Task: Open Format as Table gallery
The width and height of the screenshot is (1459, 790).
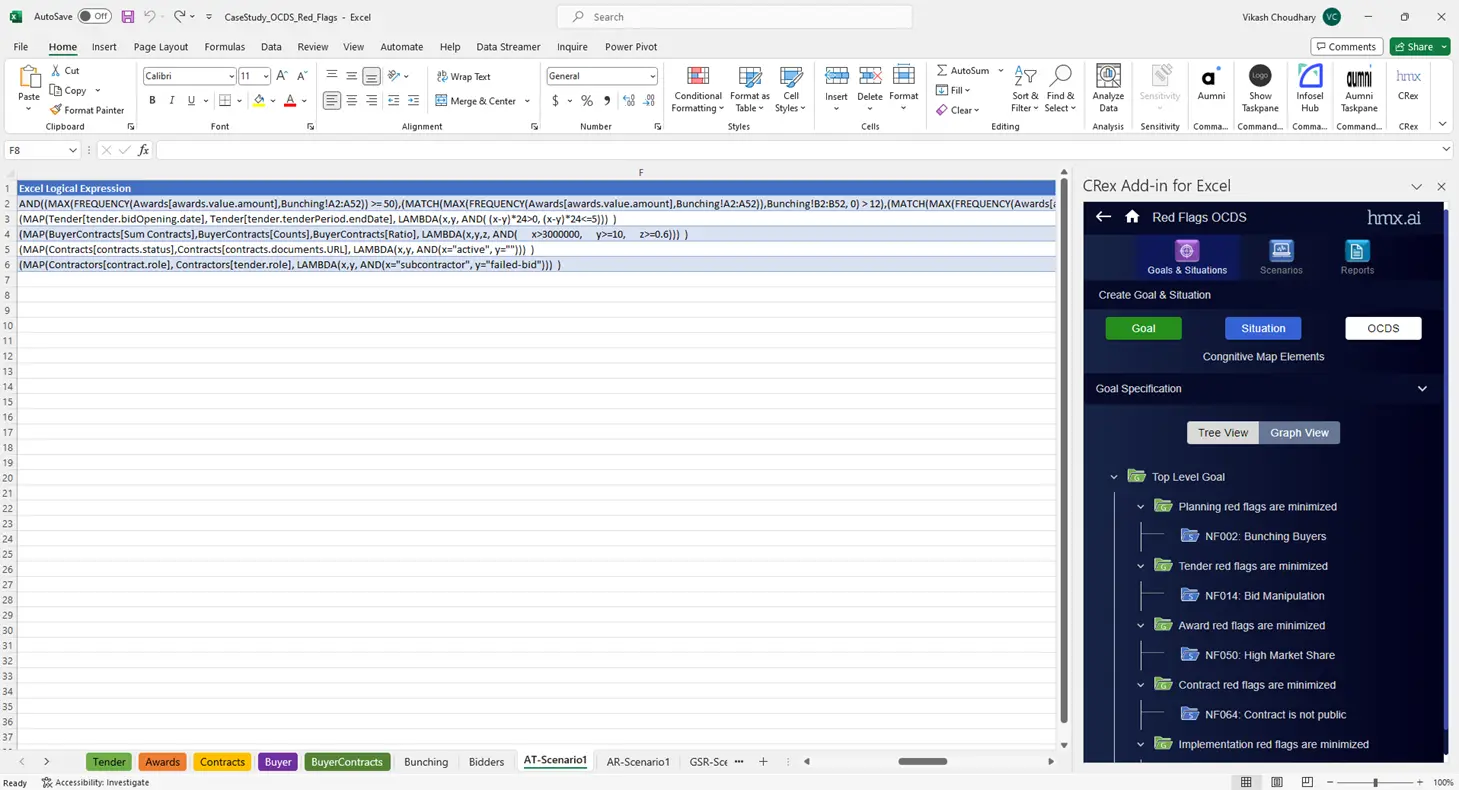Action: pos(750,90)
